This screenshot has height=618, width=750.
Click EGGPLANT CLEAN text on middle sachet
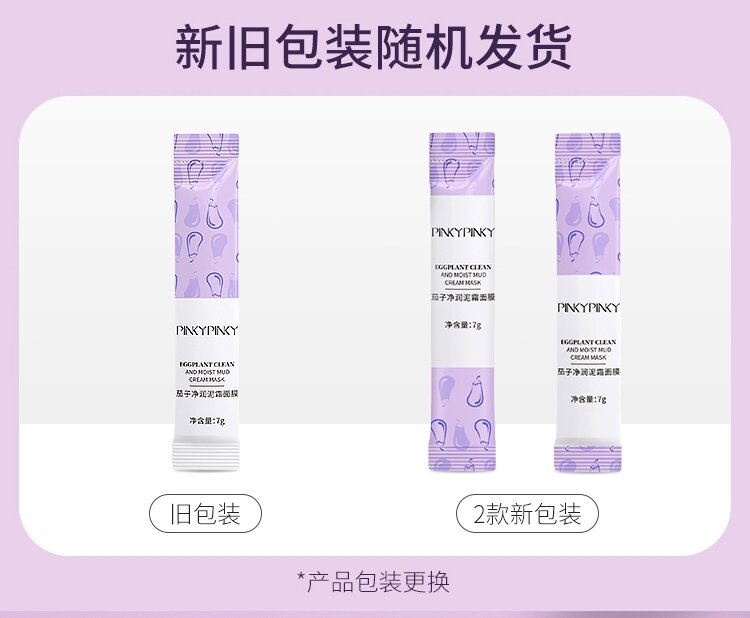[463, 267]
